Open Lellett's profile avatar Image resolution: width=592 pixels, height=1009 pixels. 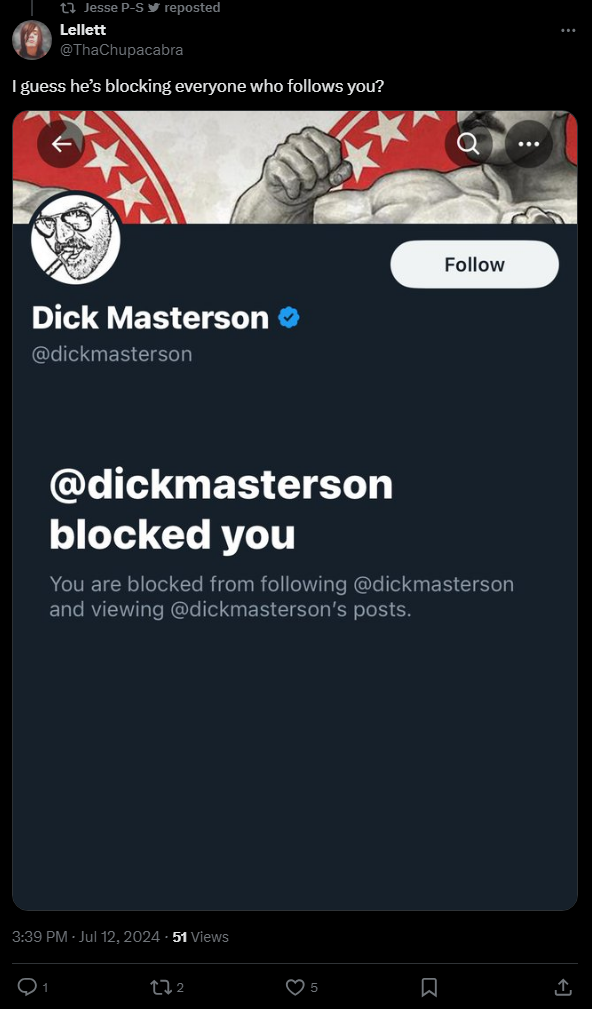[x=32, y=39]
